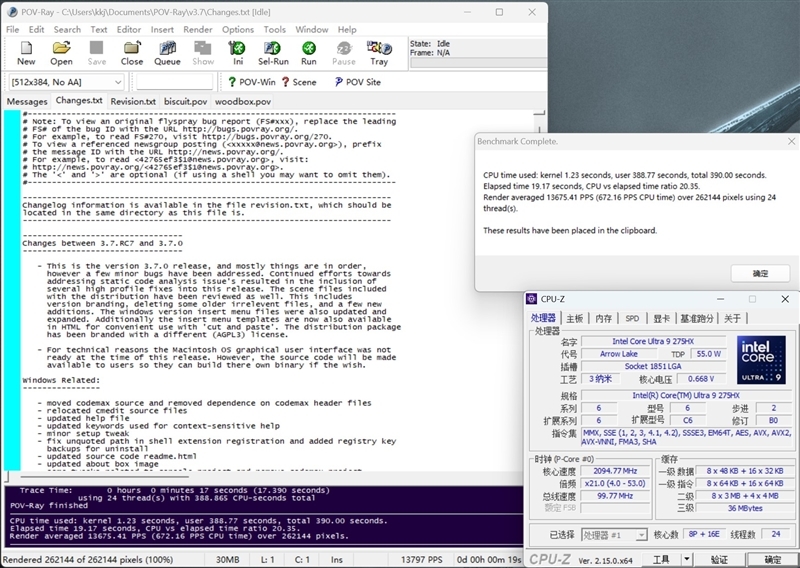Viewport: 800px width, 568px height.
Task: Click the CPU-Z 工具 button
Action: 661,559
